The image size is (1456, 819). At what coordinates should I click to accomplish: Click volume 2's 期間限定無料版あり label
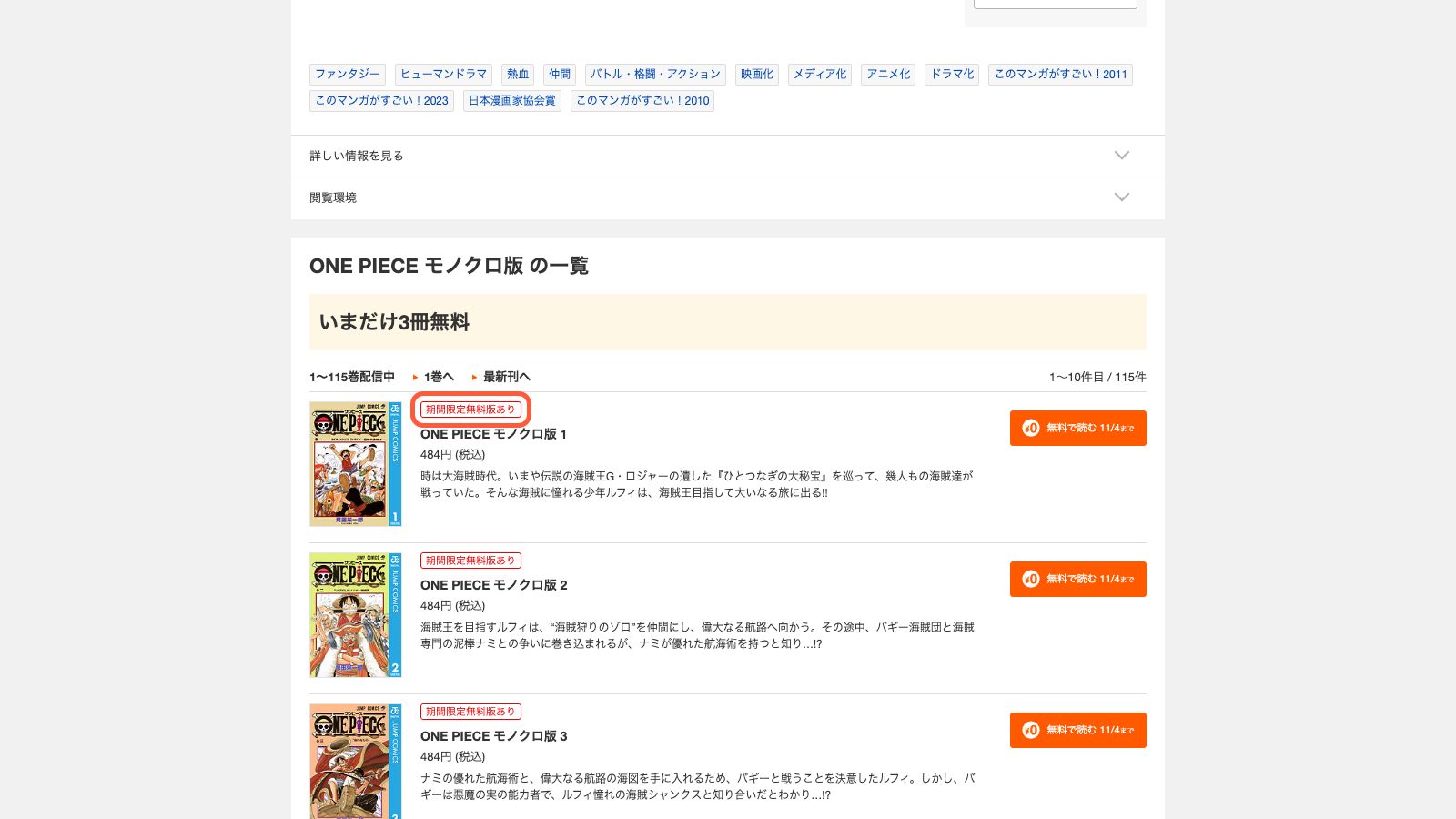pyautogui.click(x=470, y=561)
